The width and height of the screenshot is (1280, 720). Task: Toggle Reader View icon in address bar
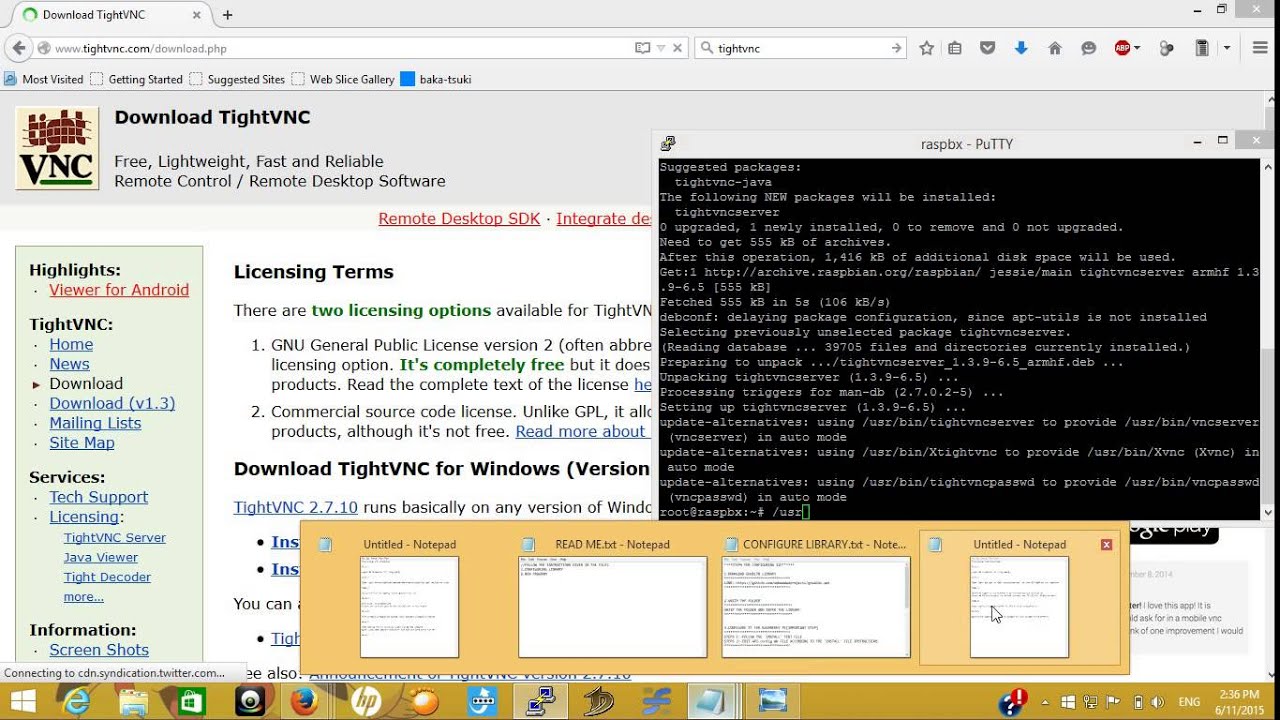[x=643, y=48]
